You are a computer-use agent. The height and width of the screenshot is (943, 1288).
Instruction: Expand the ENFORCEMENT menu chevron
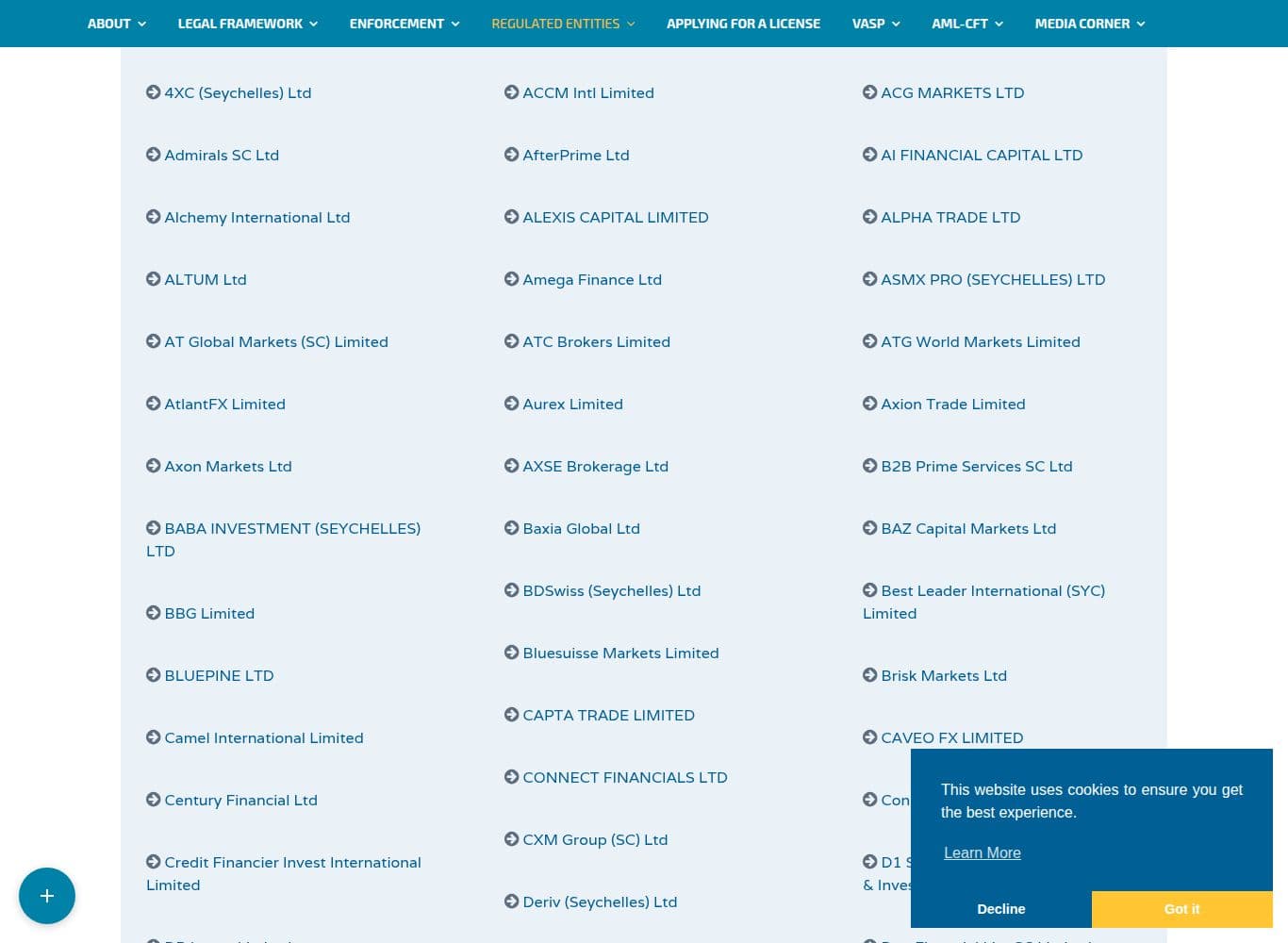(454, 24)
